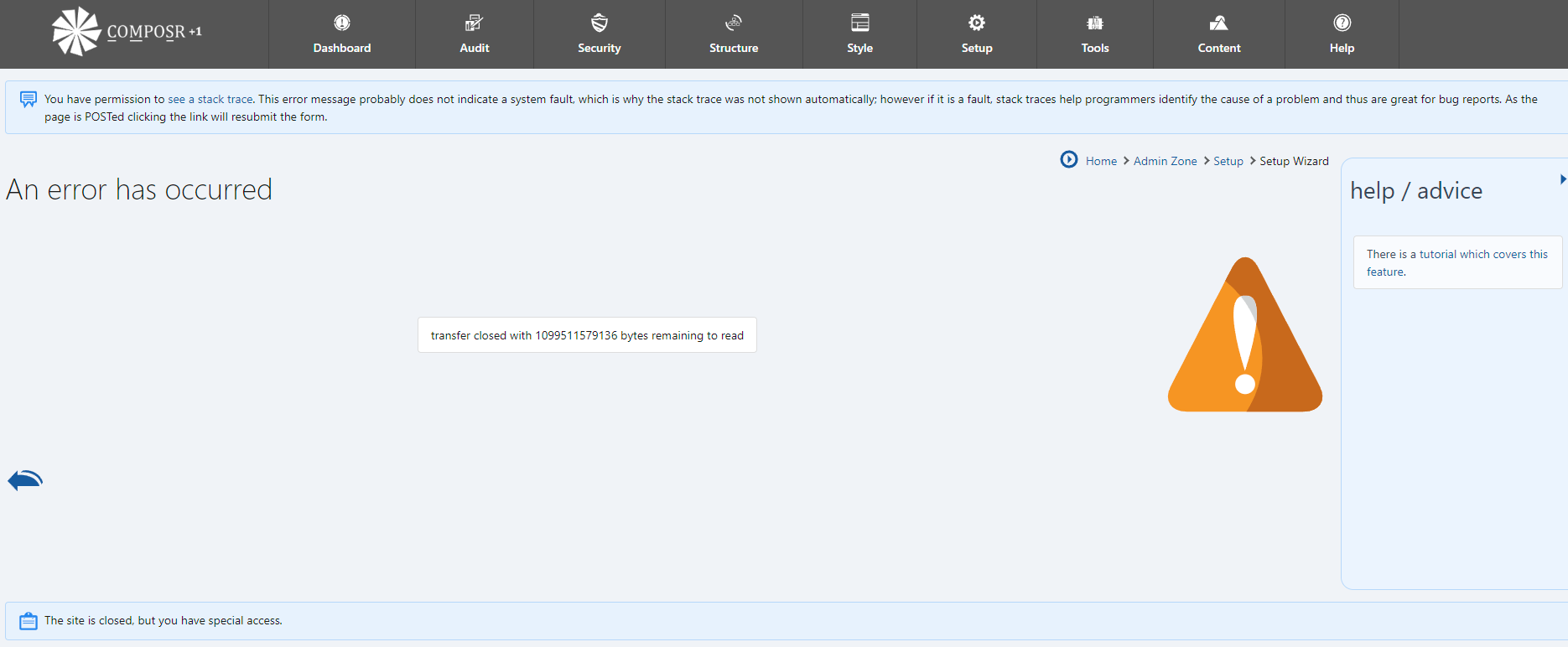The image size is (1568, 647).
Task: Click the Help question mark icon
Action: click(x=1342, y=23)
